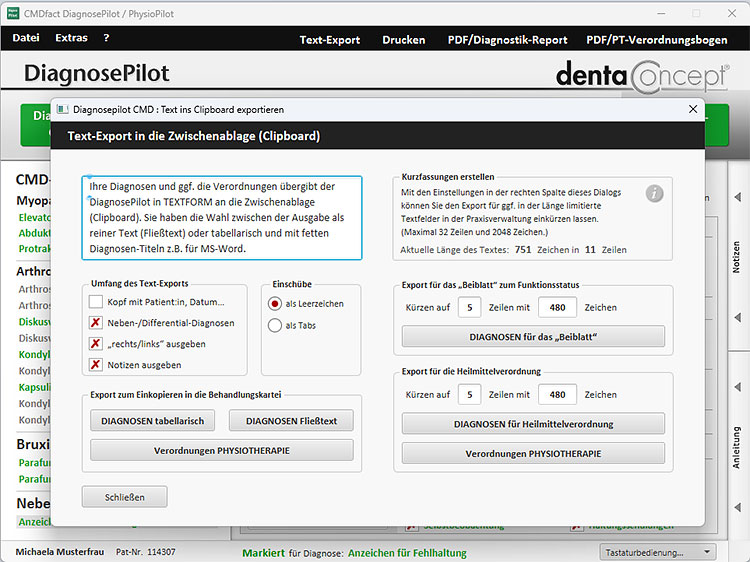Enable Kopf mit Patient:in, Datum checkbox

tap(96, 302)
